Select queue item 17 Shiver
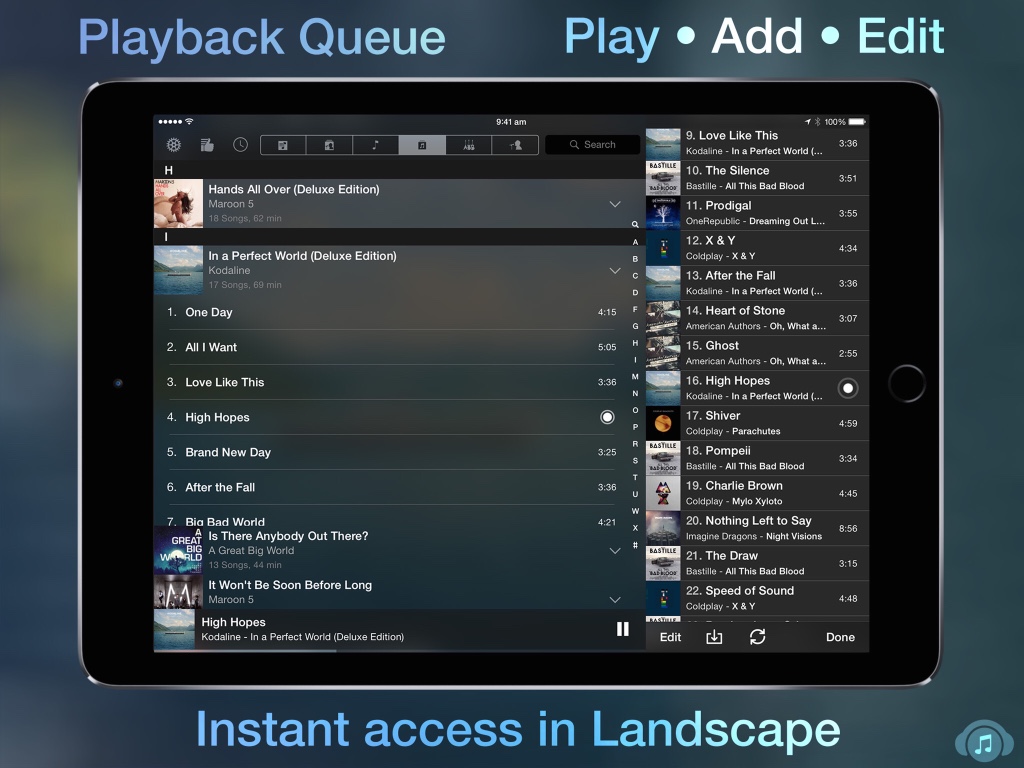Image resolution: width=1024 pixels, height=768 pixels. [758, 423]
